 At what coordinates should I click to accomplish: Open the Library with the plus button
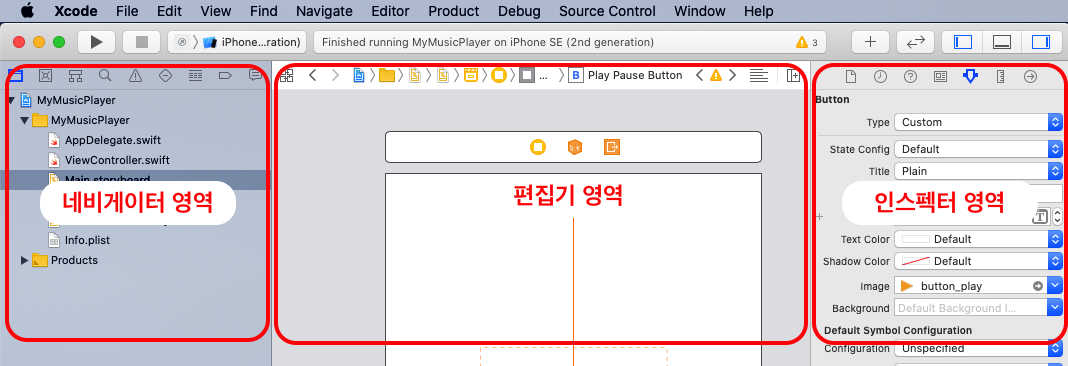point(870,42)
